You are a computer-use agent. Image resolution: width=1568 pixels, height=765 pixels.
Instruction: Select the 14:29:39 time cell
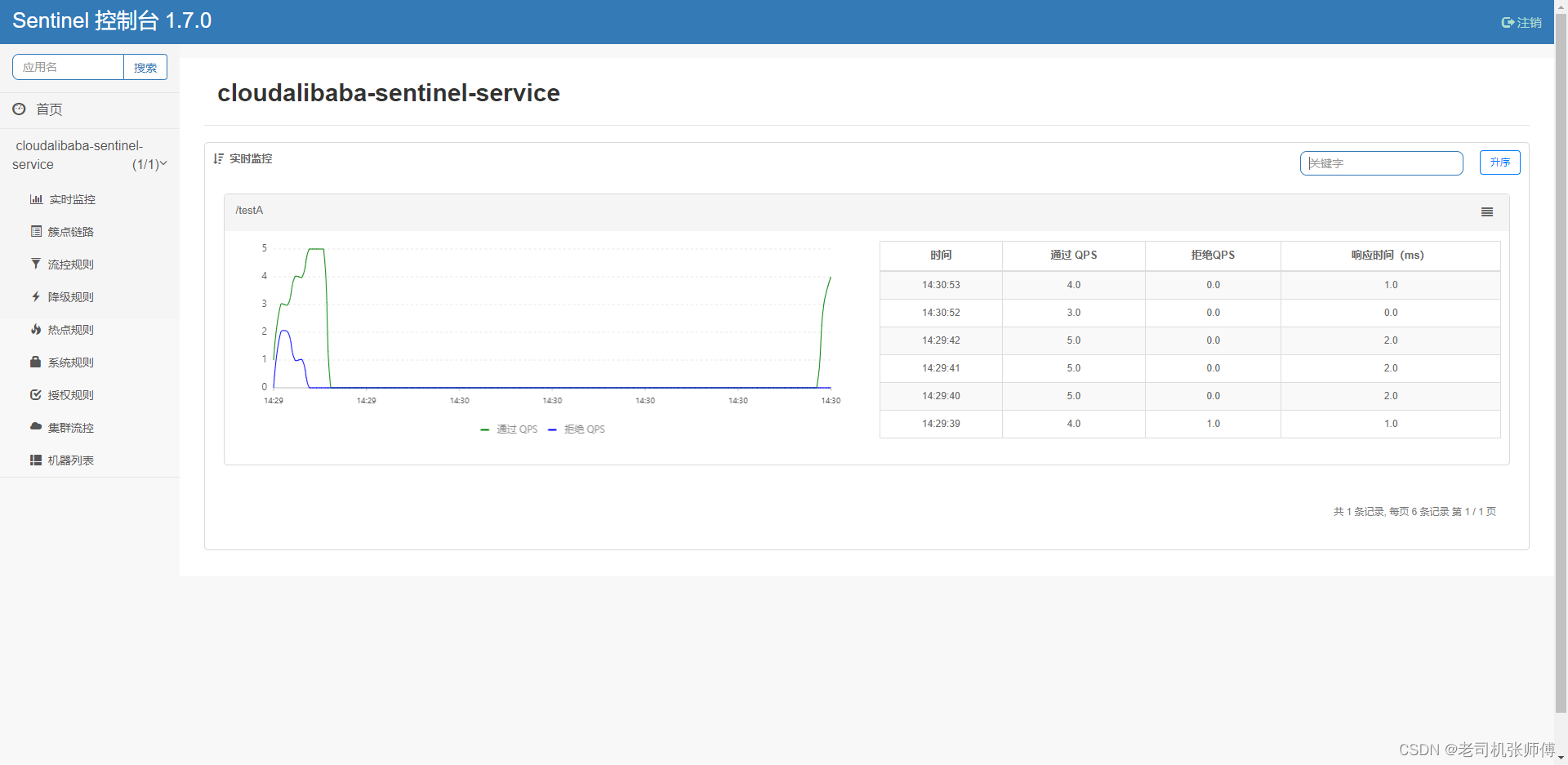pyautogui.click(x=941, y=424)
